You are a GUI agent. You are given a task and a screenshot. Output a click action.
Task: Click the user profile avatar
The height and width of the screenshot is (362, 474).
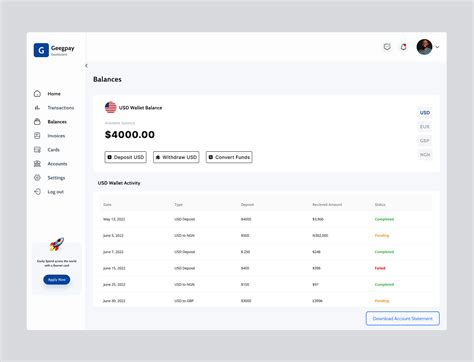pos(424,47)
